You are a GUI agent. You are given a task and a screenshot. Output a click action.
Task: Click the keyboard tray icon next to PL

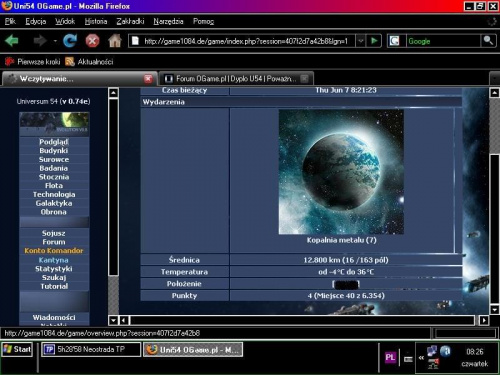point(408,359)
